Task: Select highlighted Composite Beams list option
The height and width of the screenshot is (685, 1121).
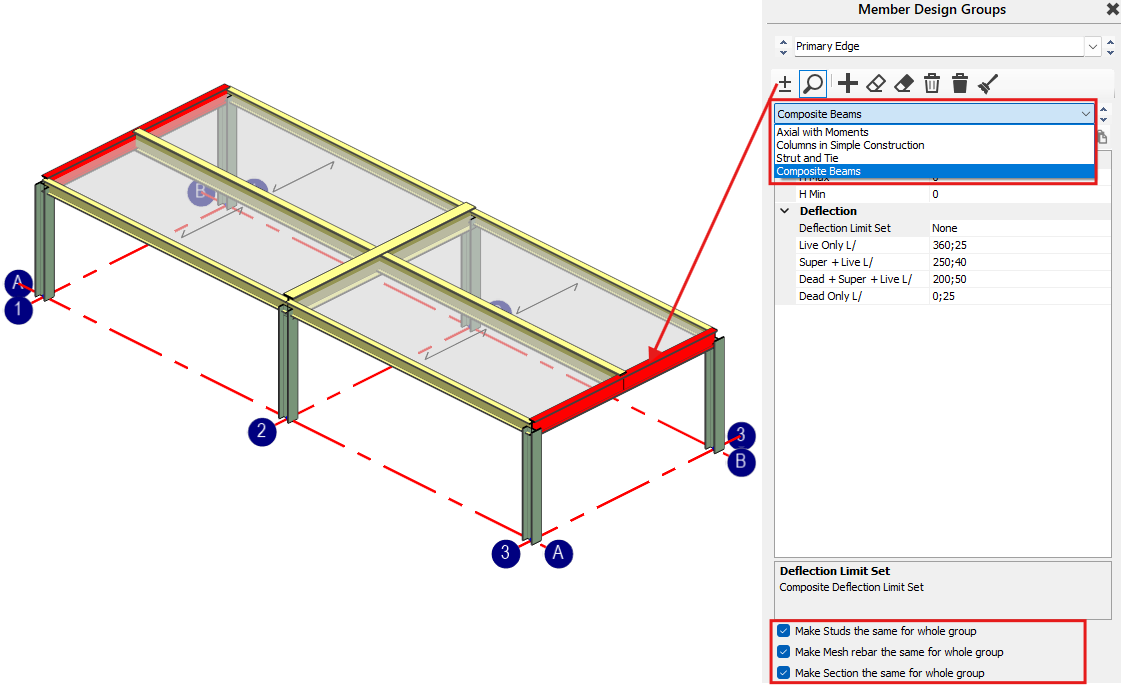Action: tap(934, 171)
